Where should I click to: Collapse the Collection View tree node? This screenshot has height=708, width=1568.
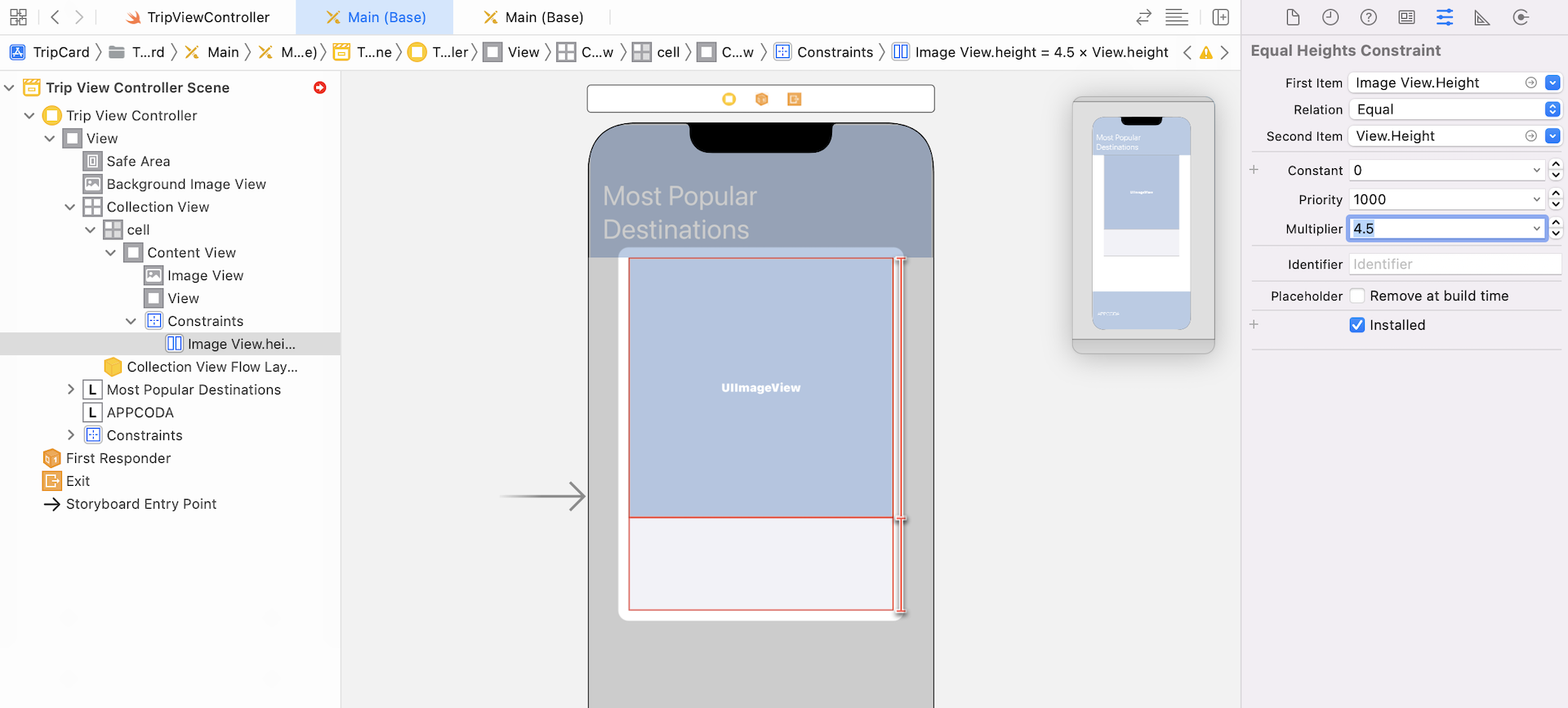[x=70, y=207]
